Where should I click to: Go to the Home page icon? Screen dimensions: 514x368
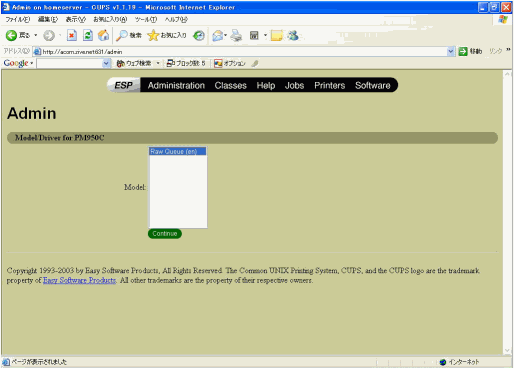coord(103,35)
